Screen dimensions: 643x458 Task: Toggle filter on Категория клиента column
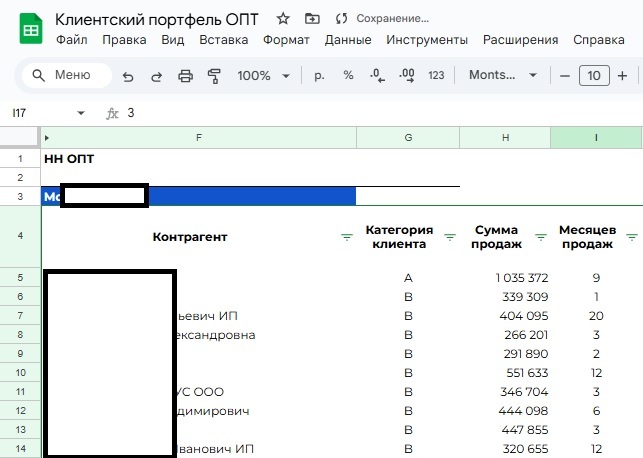[445, 237]
